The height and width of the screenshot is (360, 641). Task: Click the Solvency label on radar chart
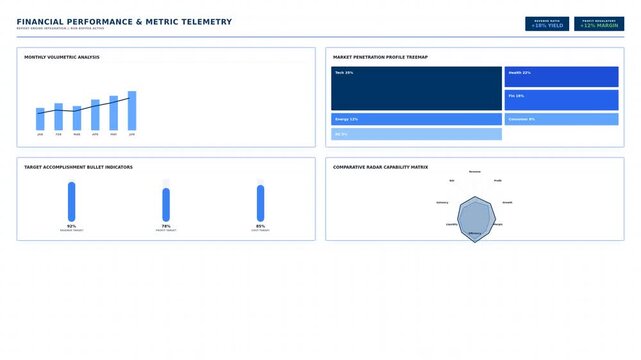coord(442,202)
